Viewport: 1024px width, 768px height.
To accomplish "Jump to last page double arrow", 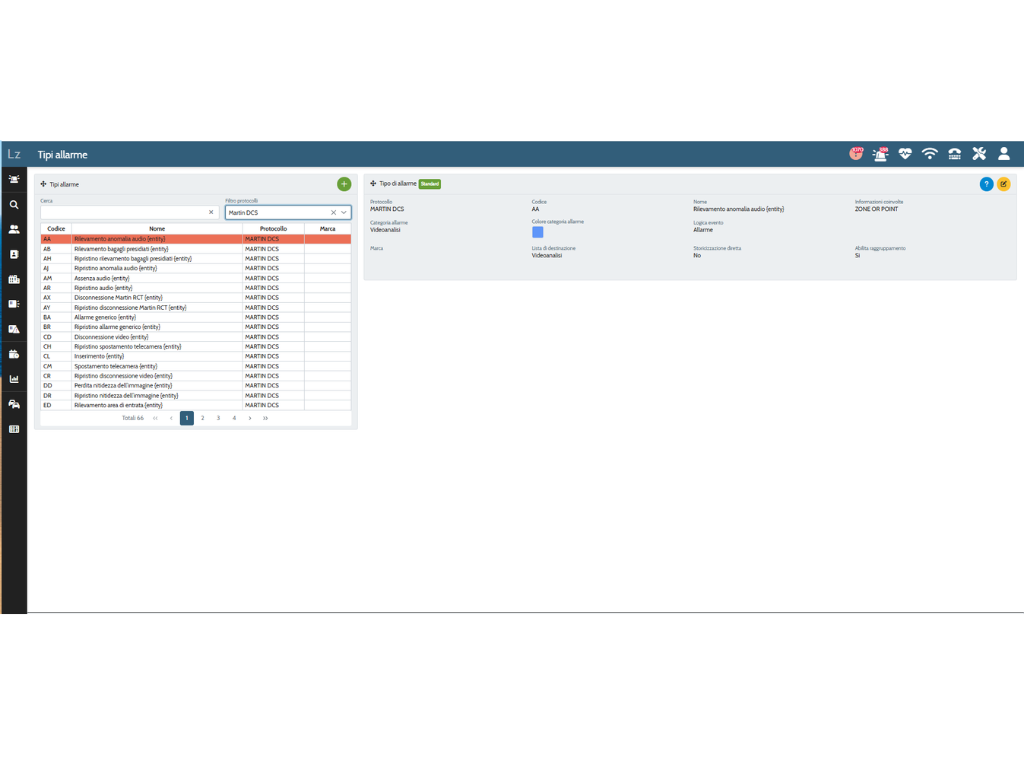I will 265,418.
